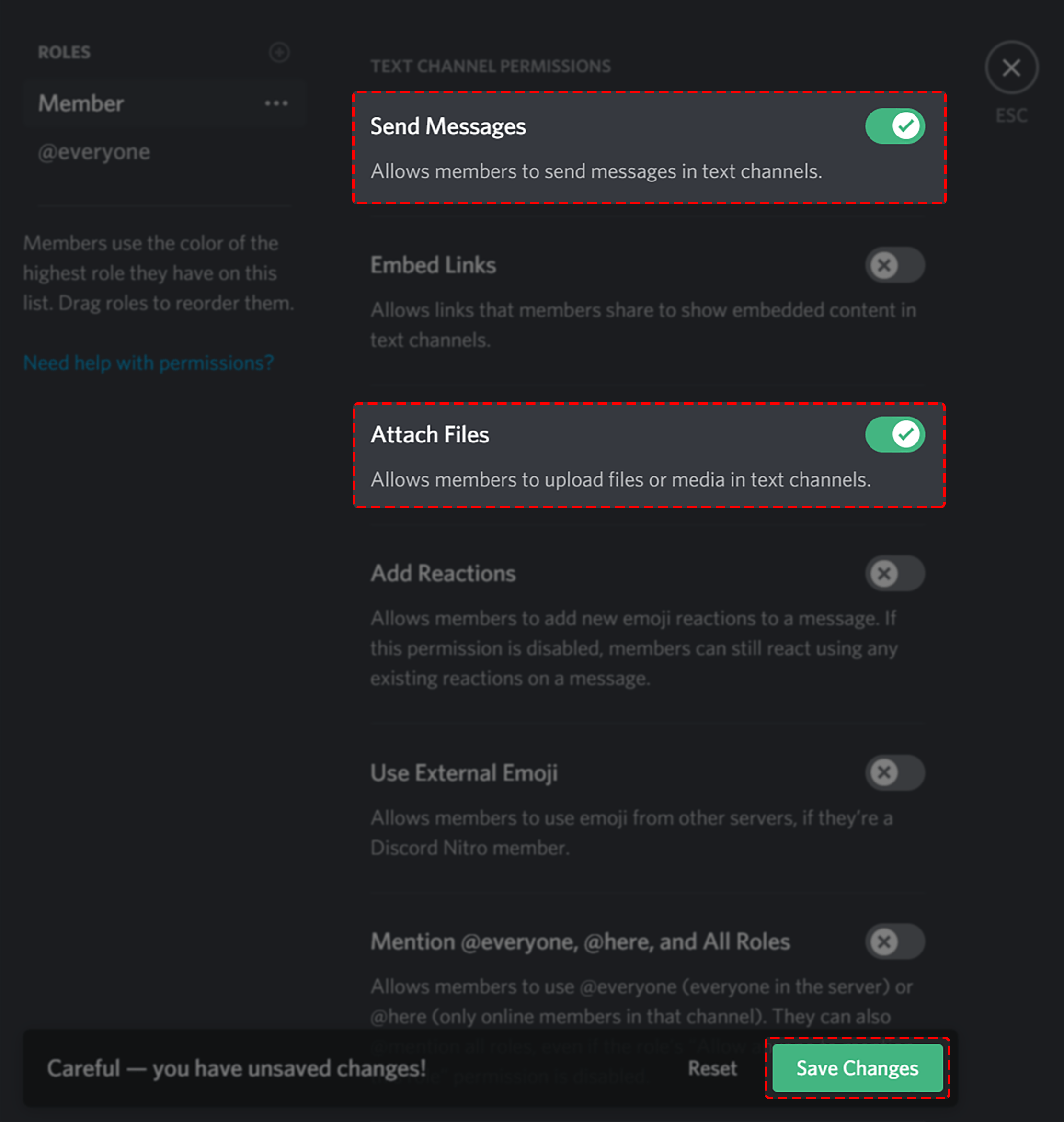
Task: Click the ROLES panel header
Action: pos(64,52)
